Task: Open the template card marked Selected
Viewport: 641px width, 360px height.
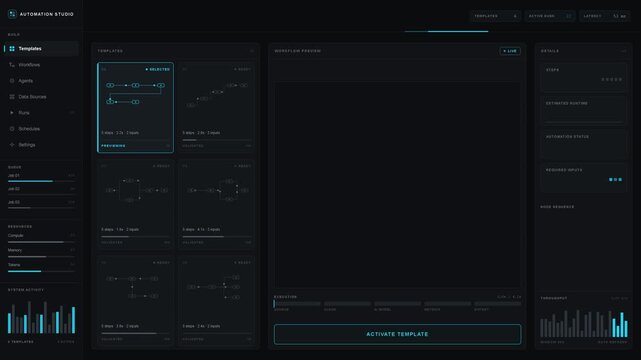Action: [x=135, y=107]
